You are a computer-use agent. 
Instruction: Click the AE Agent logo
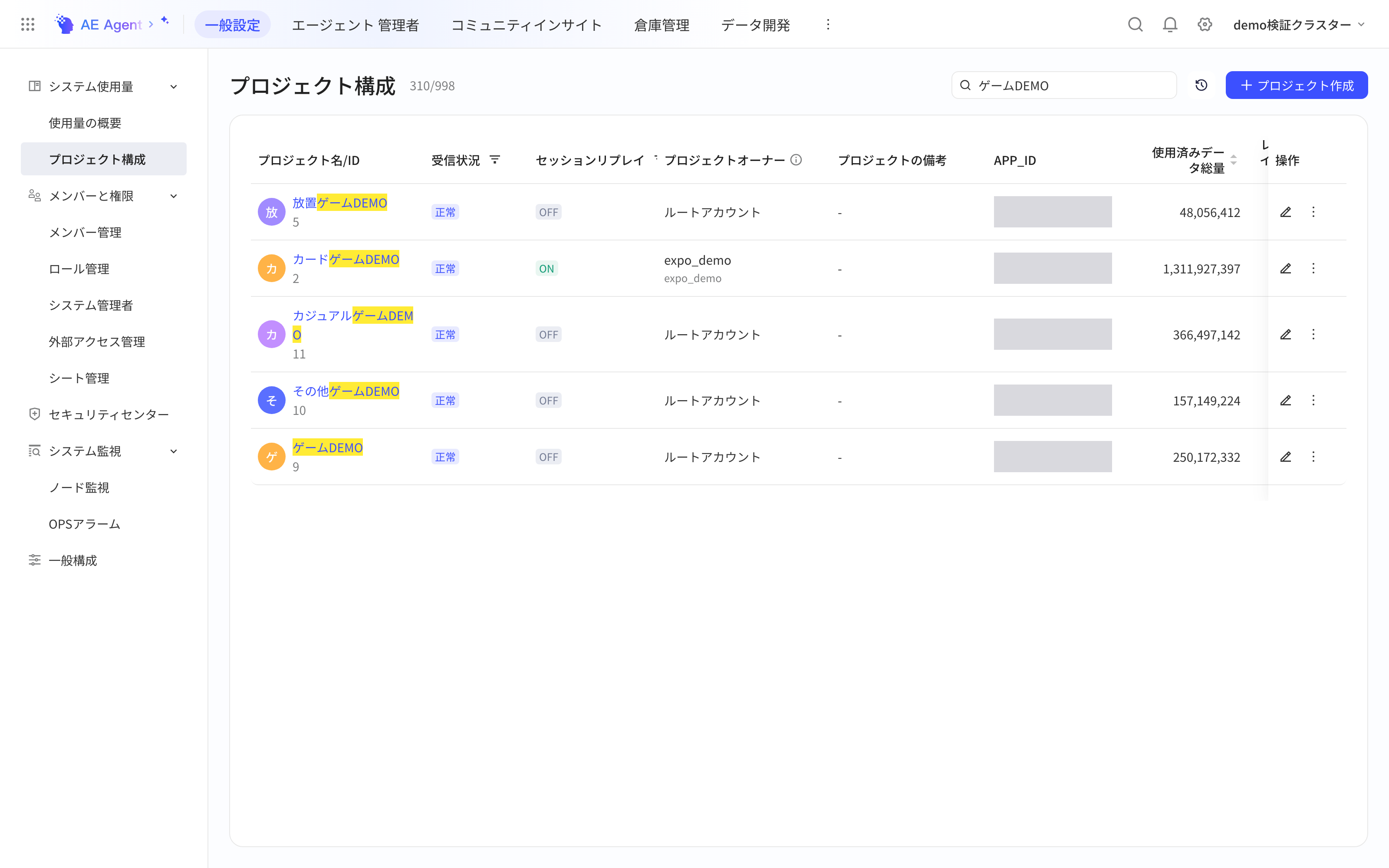pos(99,24)
